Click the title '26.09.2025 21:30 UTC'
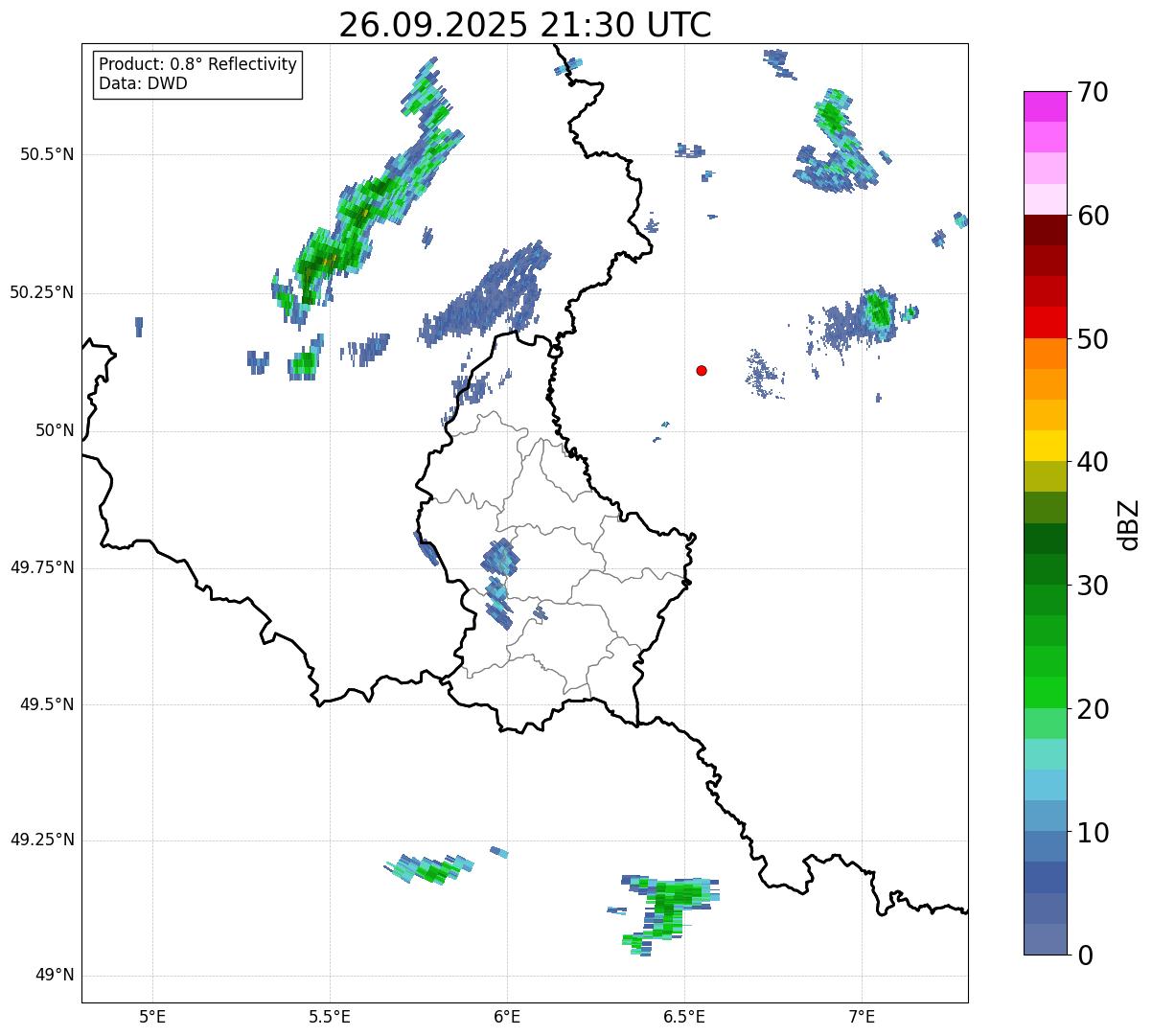1152x1036 pixels. pos(525,25)
